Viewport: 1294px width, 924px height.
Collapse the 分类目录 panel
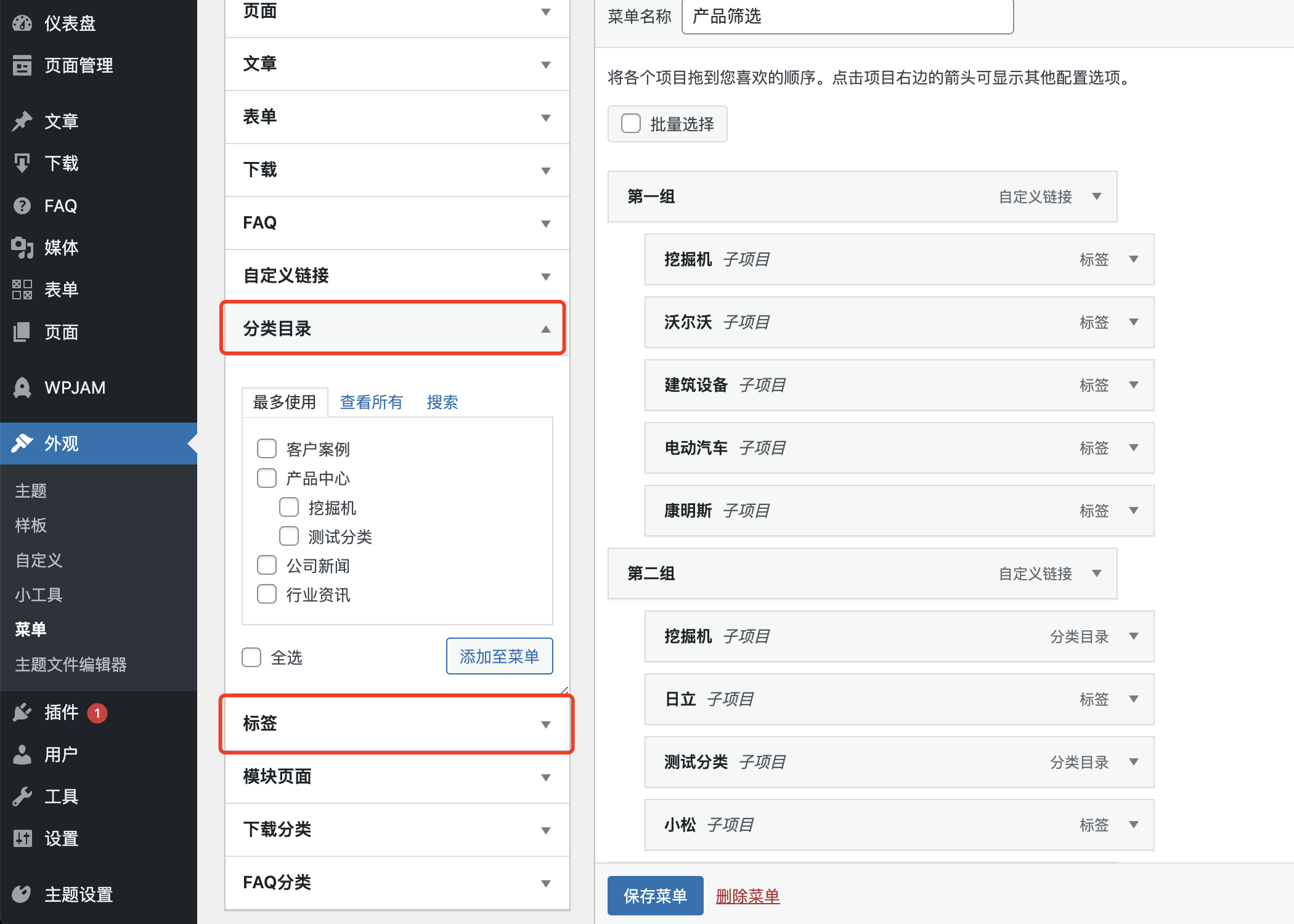(x=545, y=329)
